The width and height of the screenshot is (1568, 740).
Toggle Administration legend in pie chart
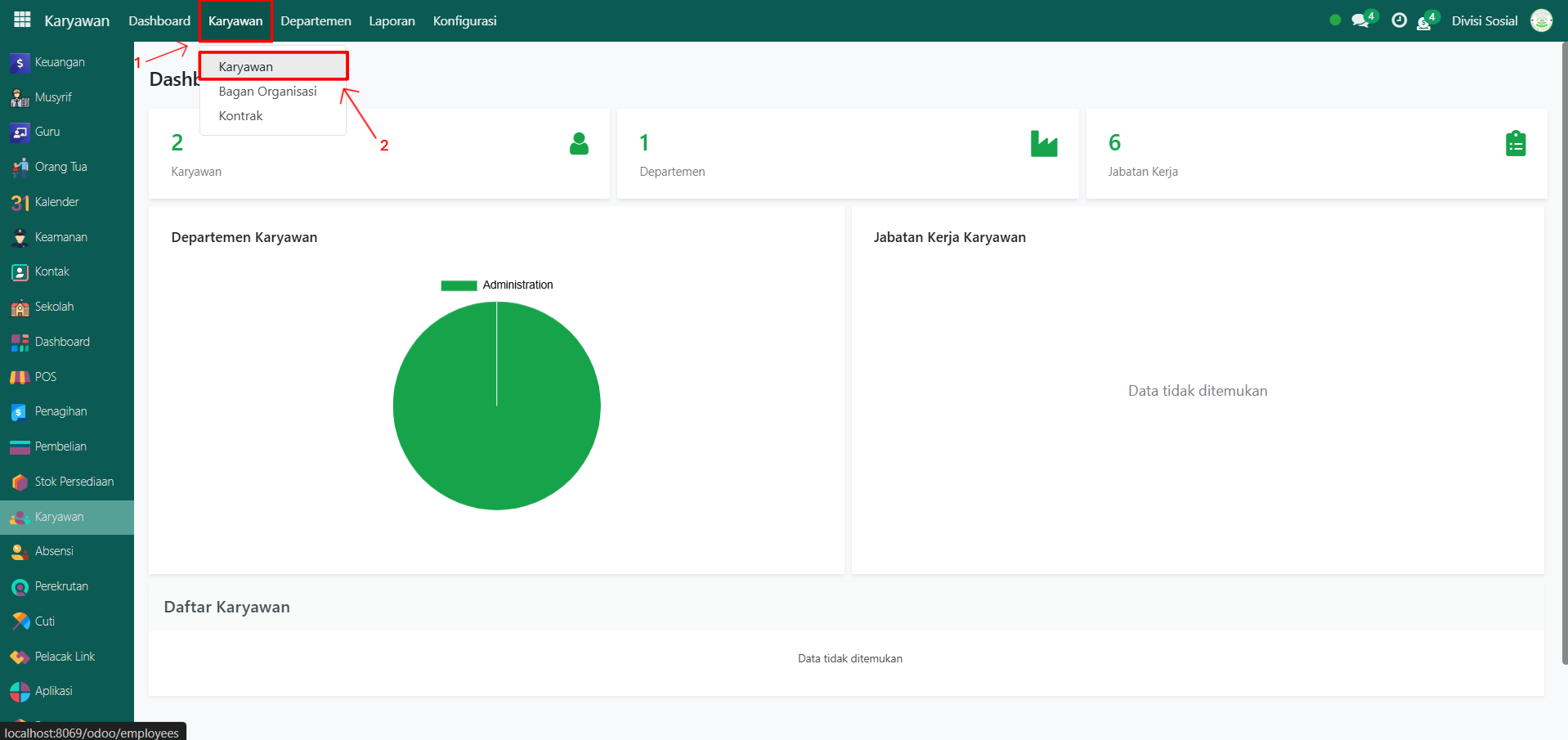497,285
